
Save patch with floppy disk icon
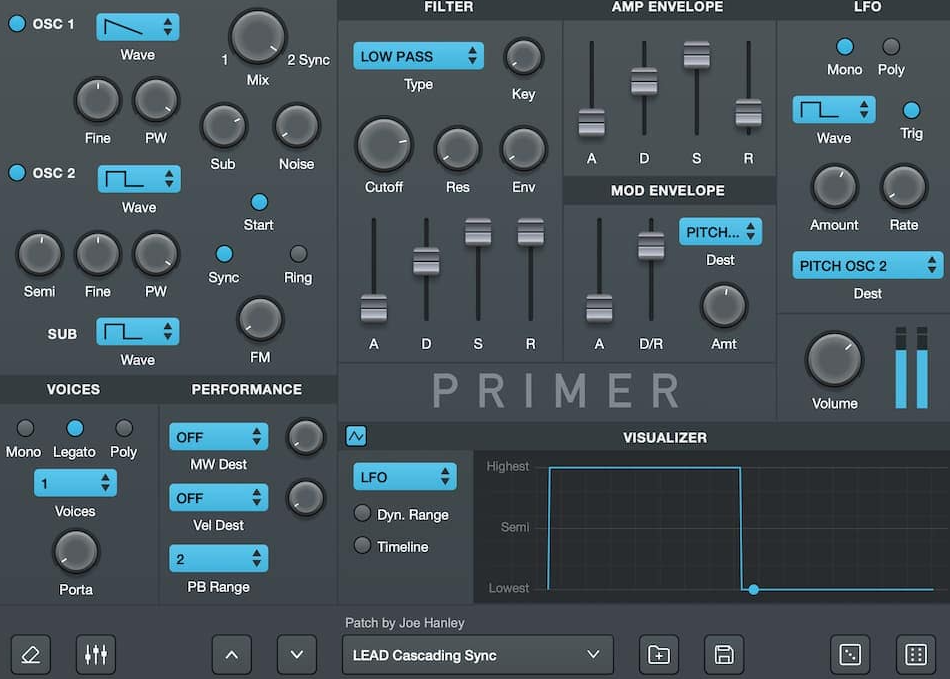click(x=724, y=655)
